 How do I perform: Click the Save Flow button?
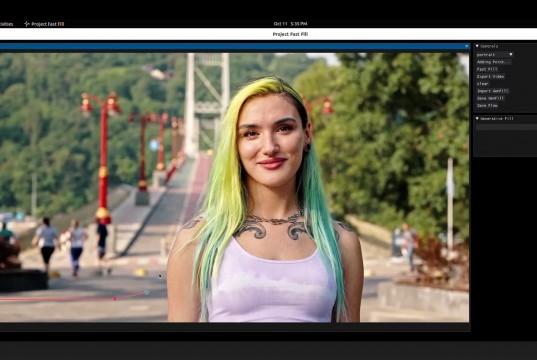(487, 105)
